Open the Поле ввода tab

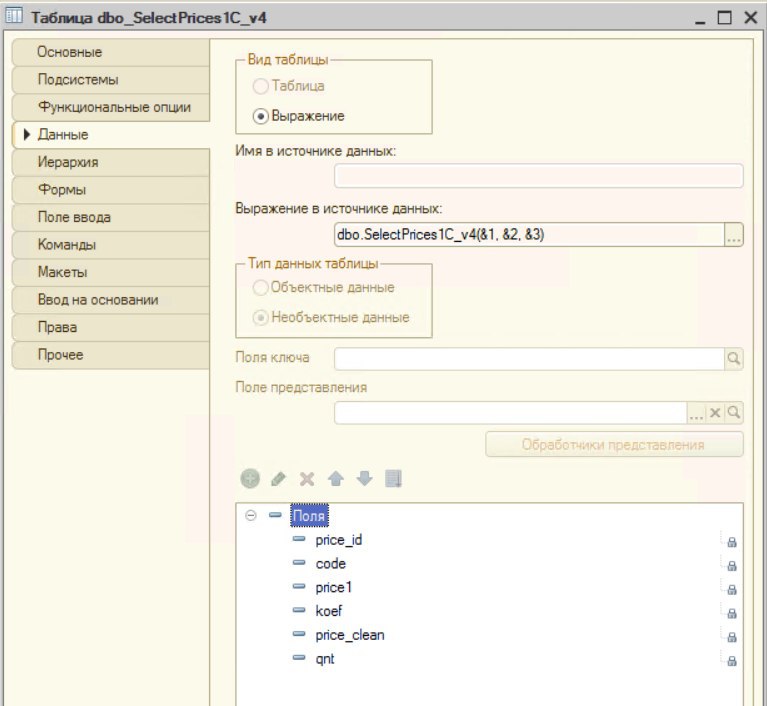[111, 217]
